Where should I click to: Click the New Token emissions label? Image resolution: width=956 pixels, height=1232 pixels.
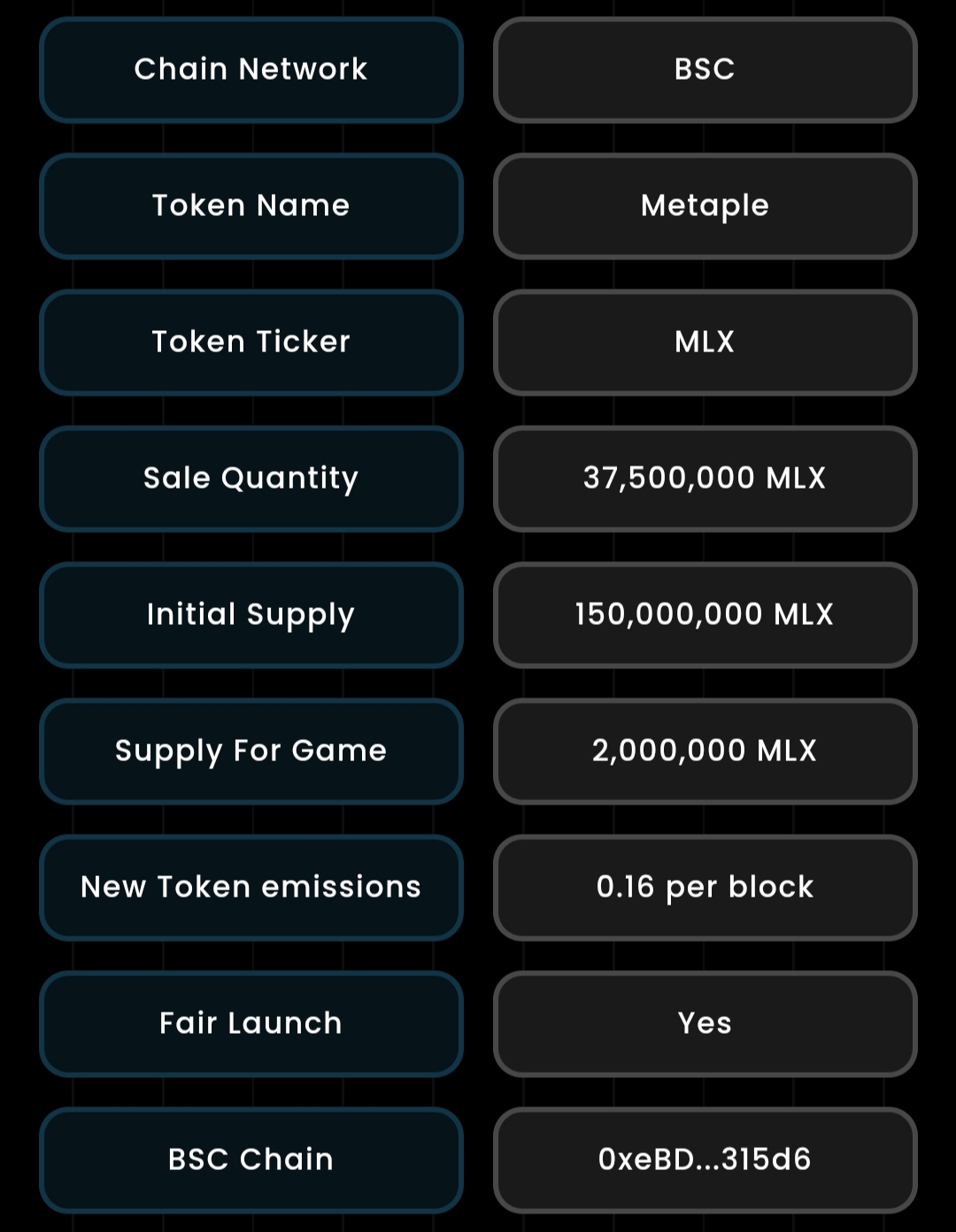pyautogui.click(x=251, y=888)
